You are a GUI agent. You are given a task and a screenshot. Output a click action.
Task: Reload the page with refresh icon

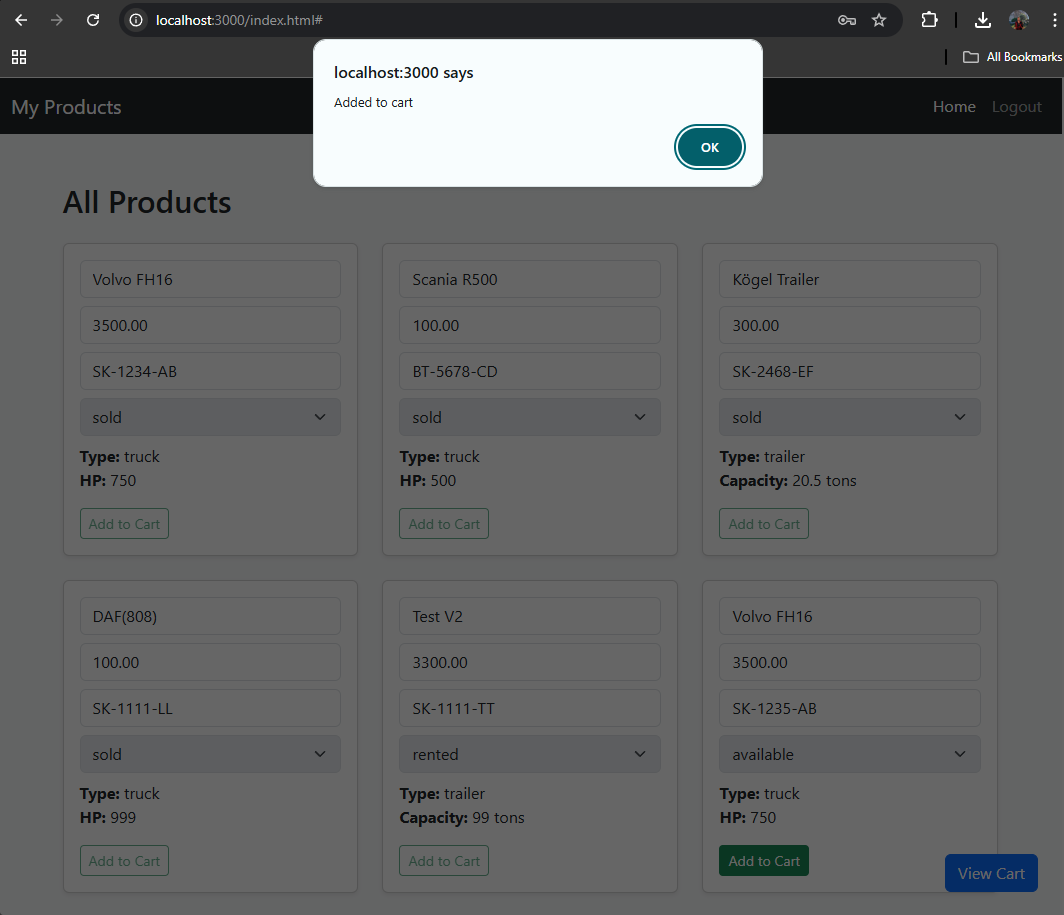pos(93,20)
